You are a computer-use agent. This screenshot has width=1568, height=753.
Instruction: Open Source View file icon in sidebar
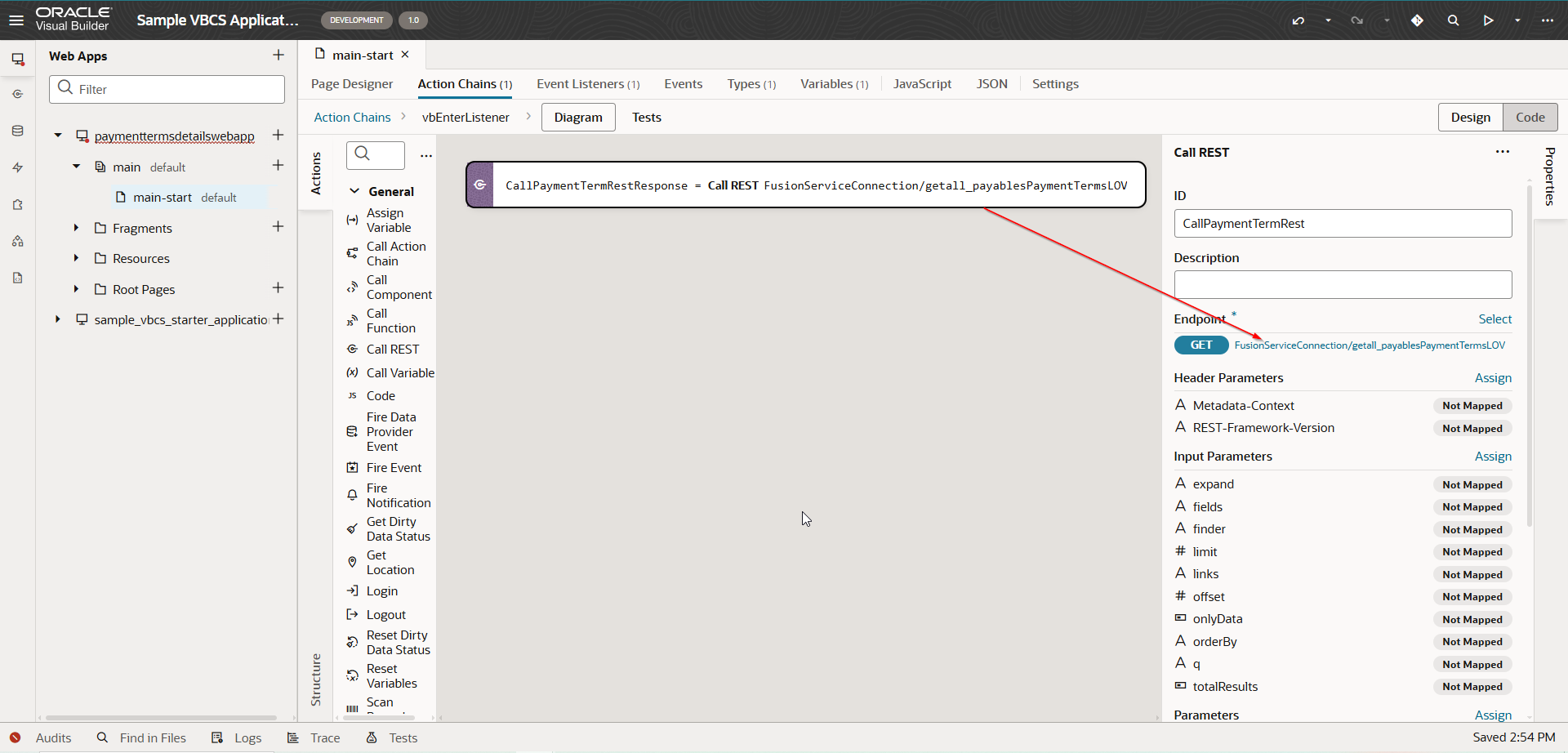pyautogui.click(x=18, y=278)
